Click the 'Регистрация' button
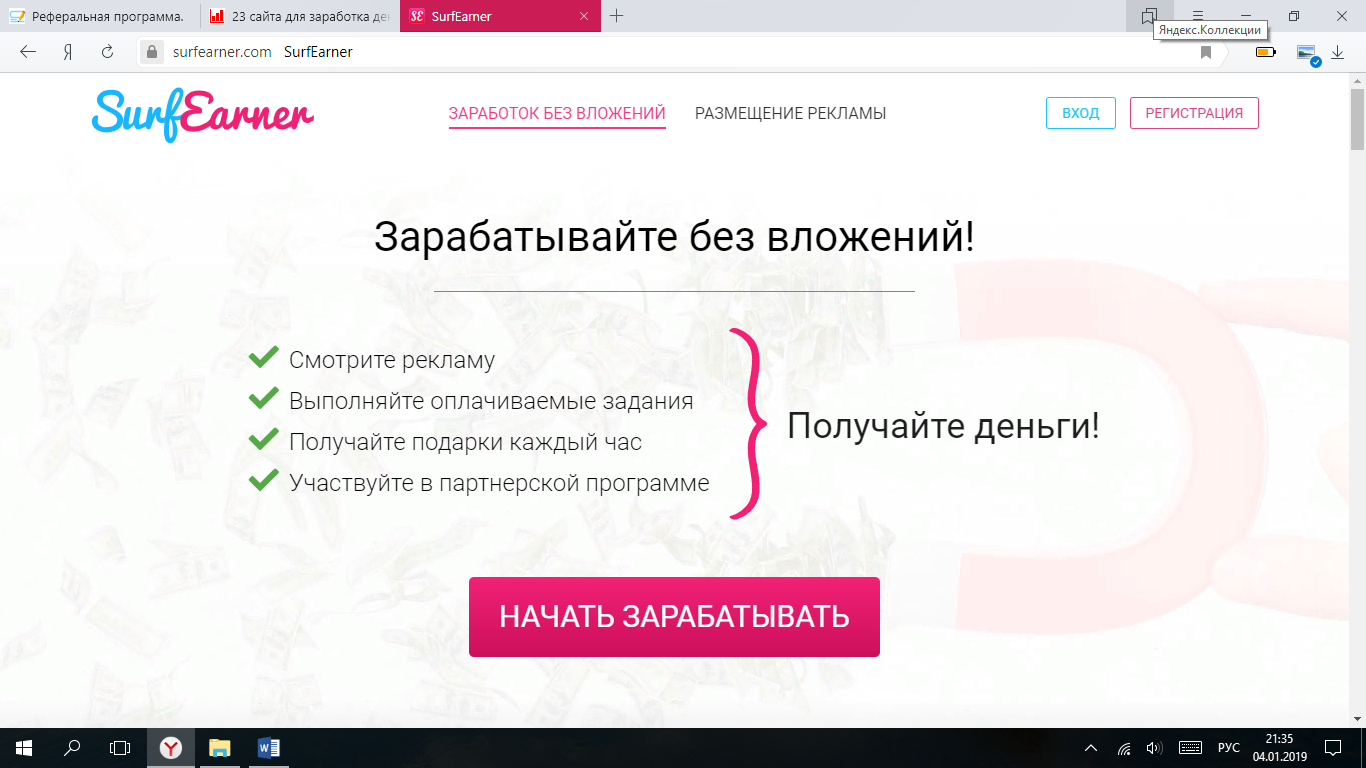This screenshot has width=1366, height=768. [x=1194, y=113]
